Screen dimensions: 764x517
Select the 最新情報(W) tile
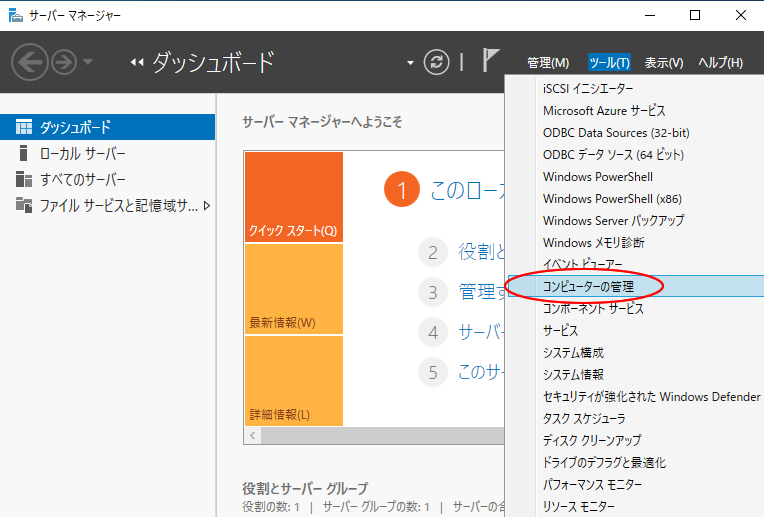click(x=294, y=289)
